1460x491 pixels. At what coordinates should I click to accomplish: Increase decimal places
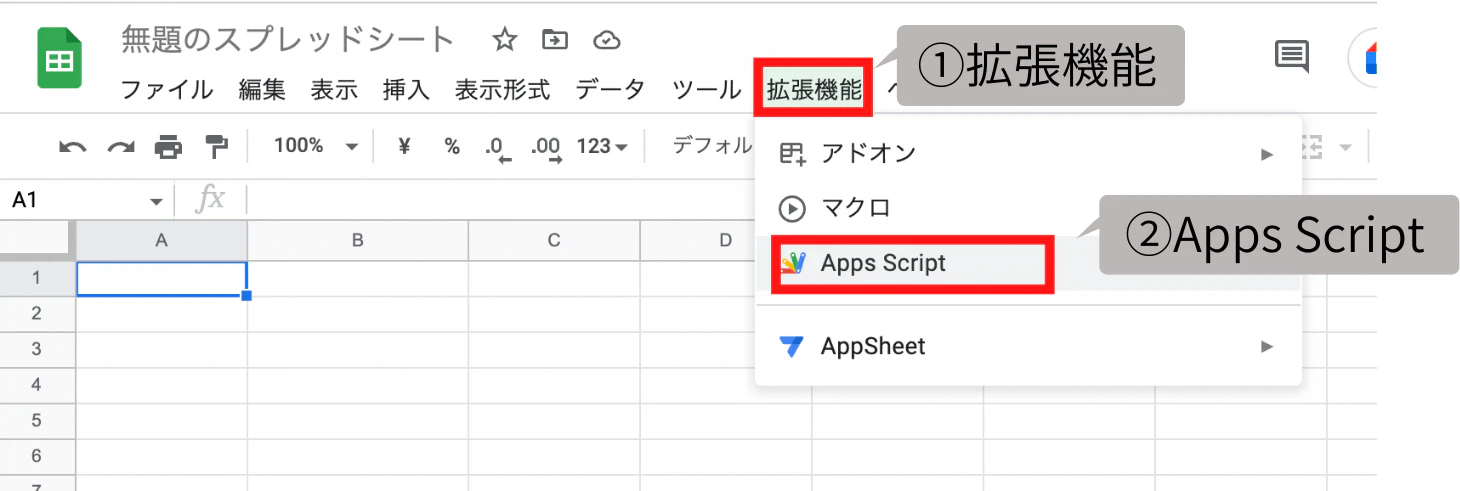546,148
